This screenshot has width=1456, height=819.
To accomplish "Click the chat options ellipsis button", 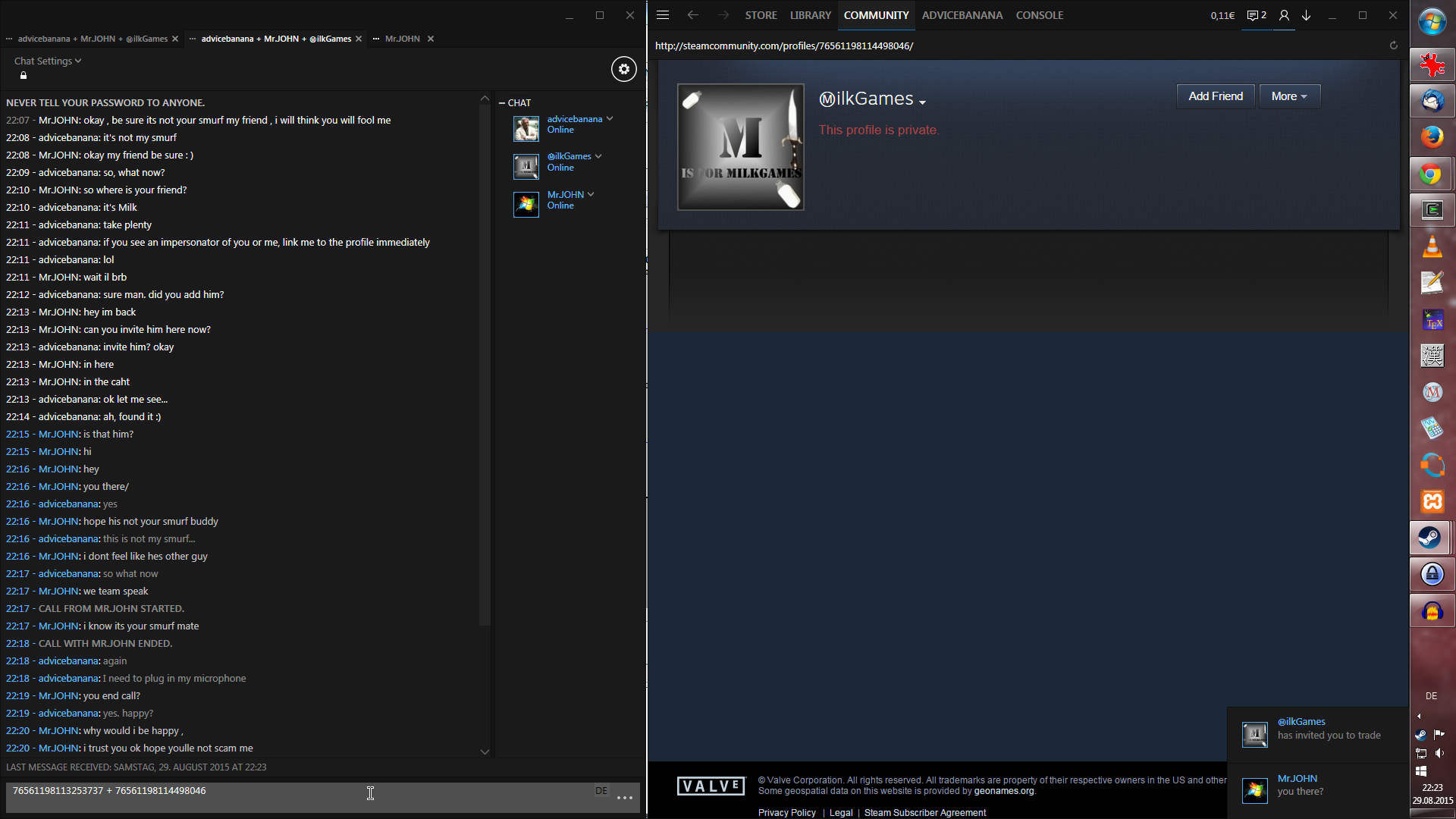I will [625, 798].
